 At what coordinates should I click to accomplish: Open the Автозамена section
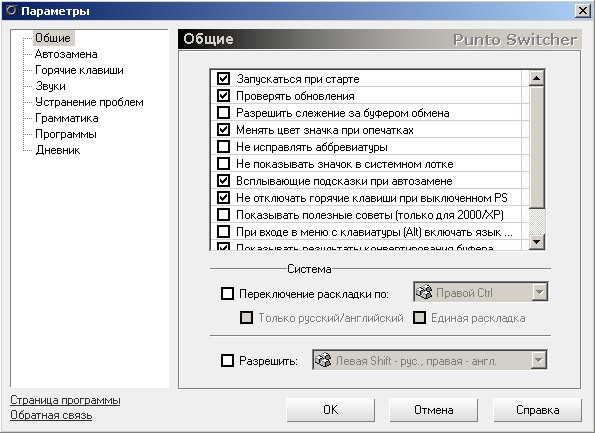point(66,54)
